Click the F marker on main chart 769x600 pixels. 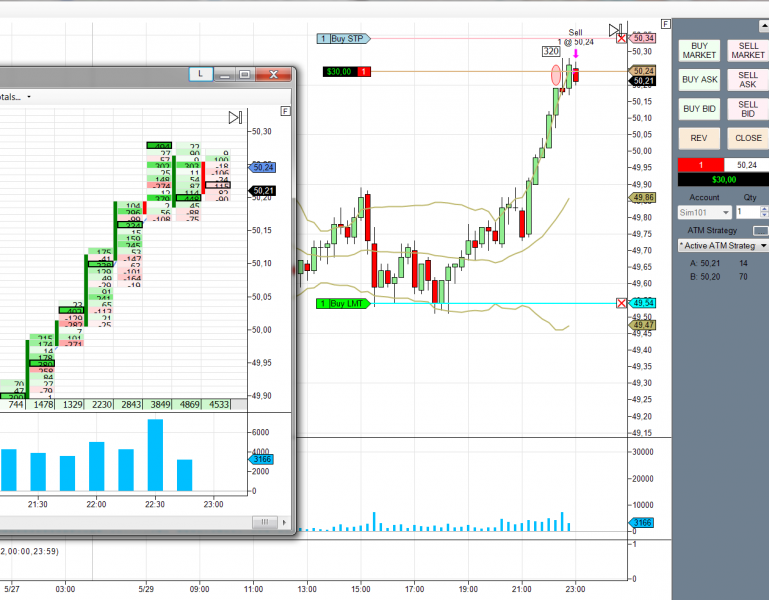(x=666, y=24)
